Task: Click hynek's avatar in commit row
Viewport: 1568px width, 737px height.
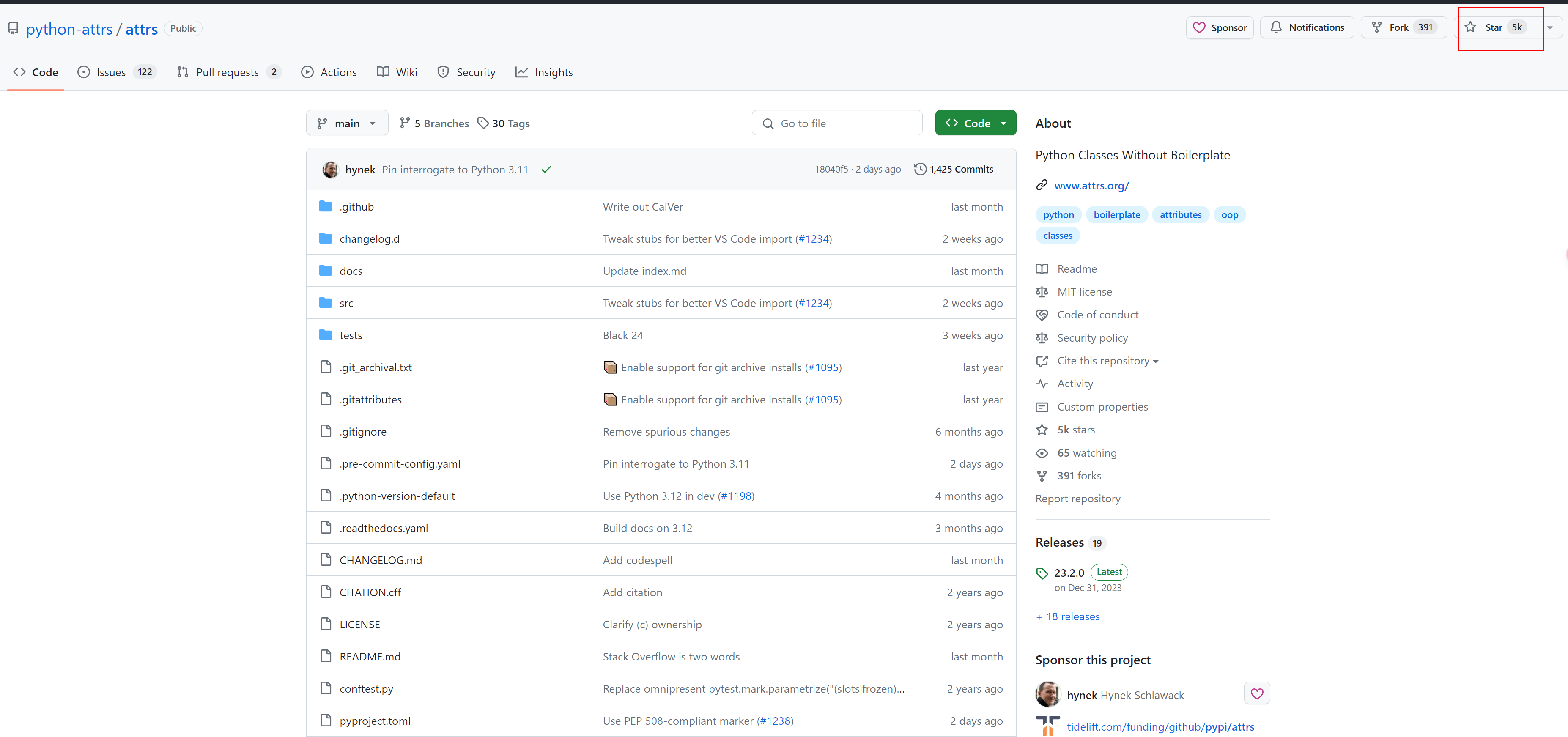Action: pyautogui.click(x=331, y=170)
